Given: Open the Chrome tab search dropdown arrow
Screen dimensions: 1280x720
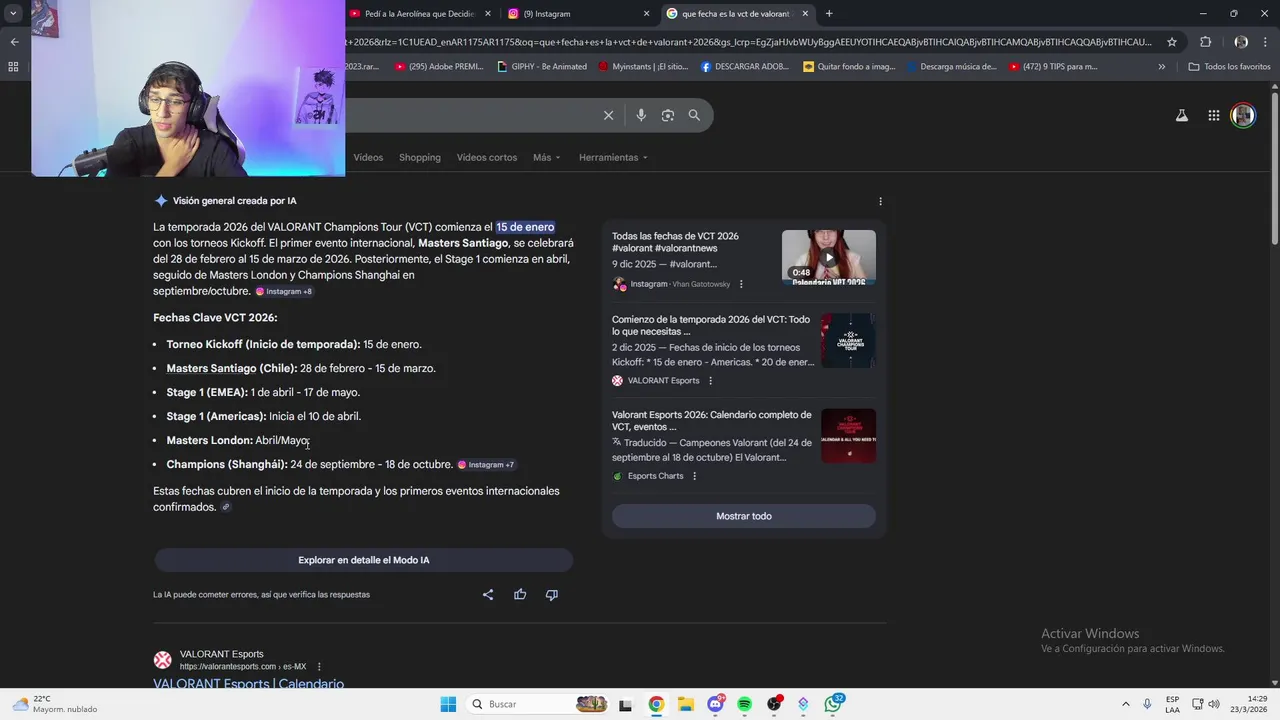Looking at the screenshot, I should 13,14.
